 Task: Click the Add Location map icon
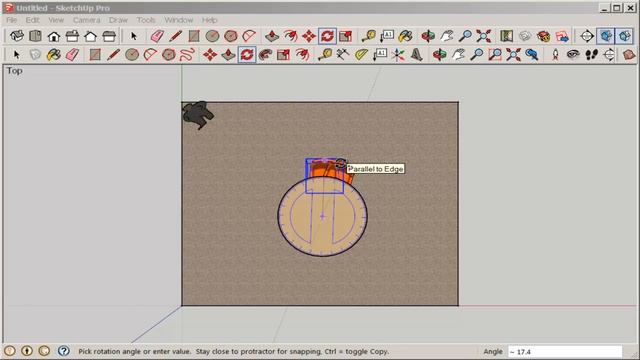506,36
